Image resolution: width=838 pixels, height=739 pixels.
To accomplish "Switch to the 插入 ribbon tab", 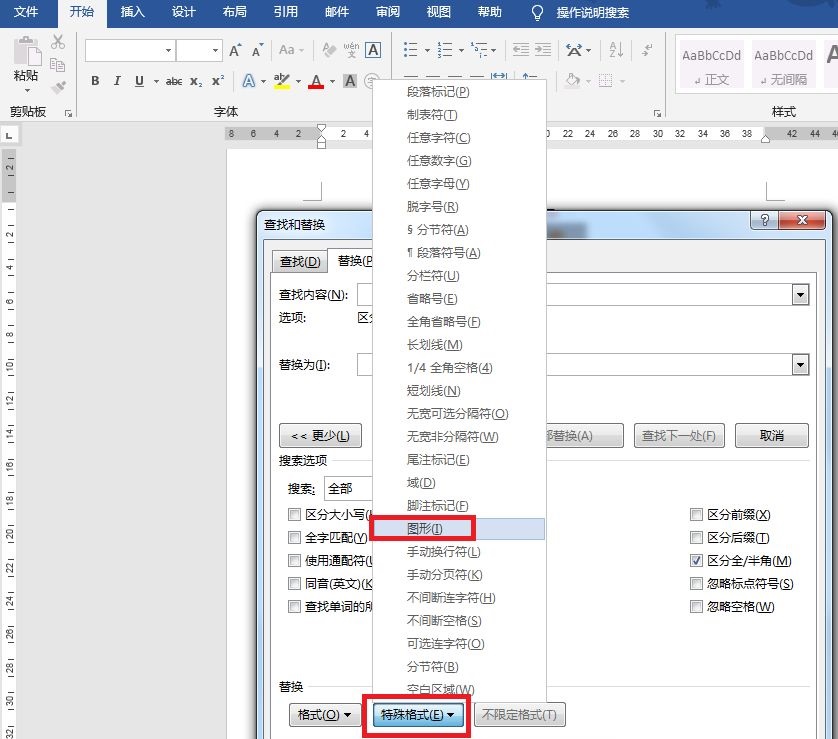I will [132, 12].
